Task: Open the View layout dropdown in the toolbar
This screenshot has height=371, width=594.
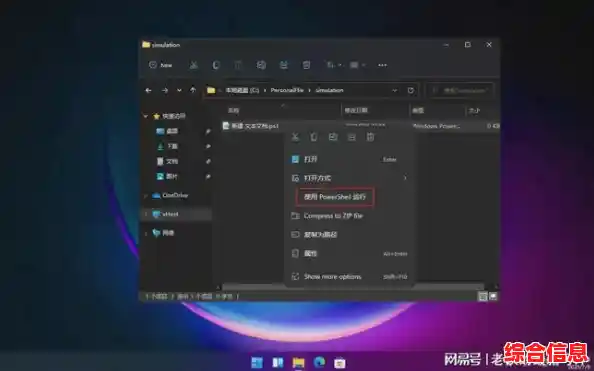Action: click(x=357, y=65)
